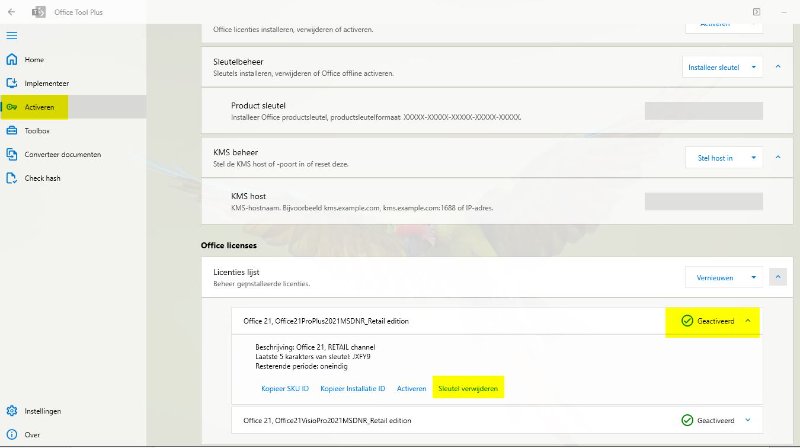800x448 pixels.
Task: Click Kopieer Installatie ID link
Action: [353, 388]
